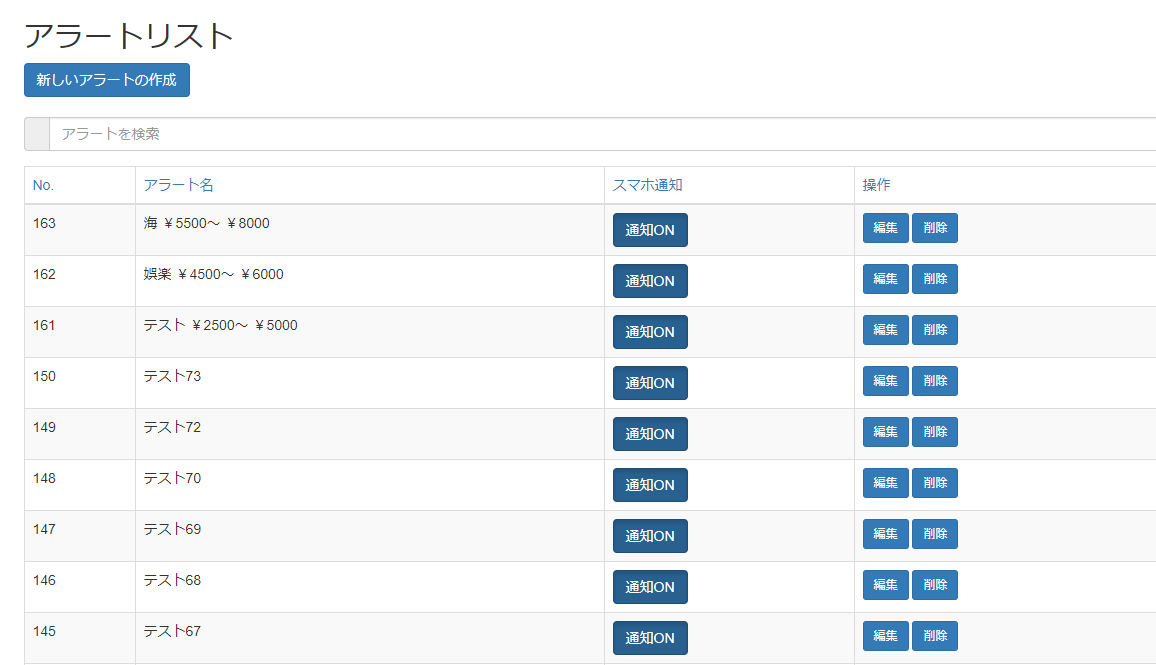Toggle 通知ON for alert 162 娯楽
Image resolution: width=1156 pixels, height=665 pixels.
click(x=650, y=281)
